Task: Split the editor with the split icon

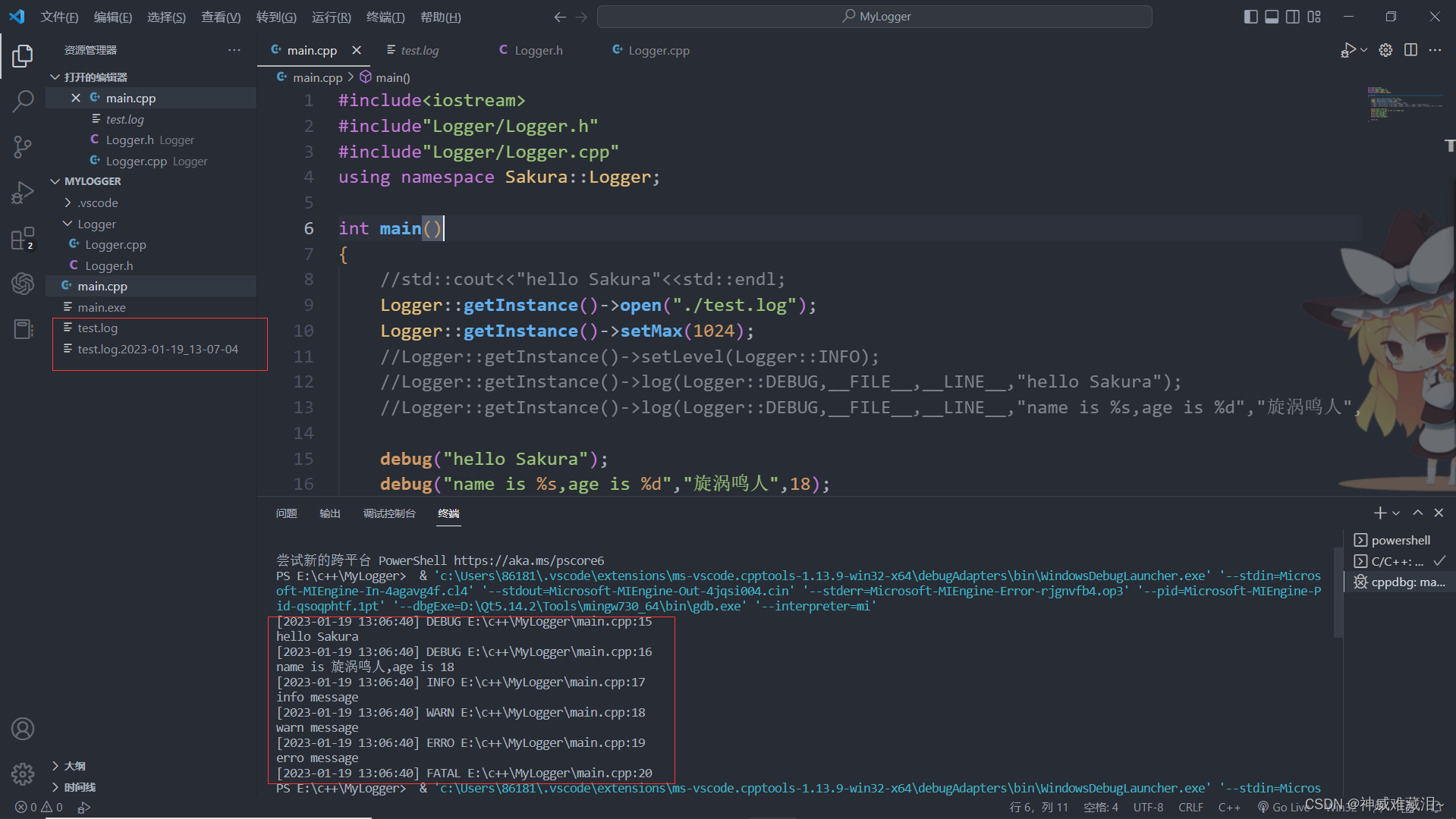Action: click(1410, 49)
